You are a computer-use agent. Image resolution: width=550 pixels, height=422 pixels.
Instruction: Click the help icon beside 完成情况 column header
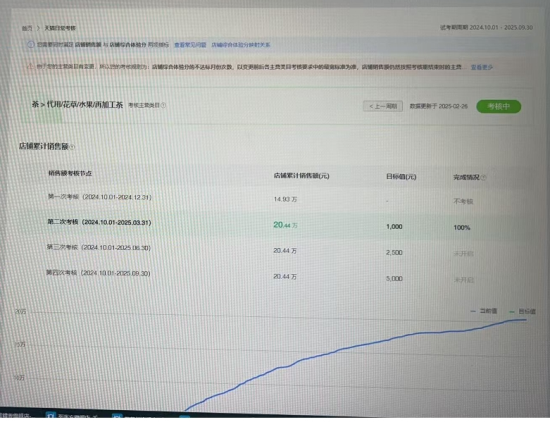[x=484, y=178]
